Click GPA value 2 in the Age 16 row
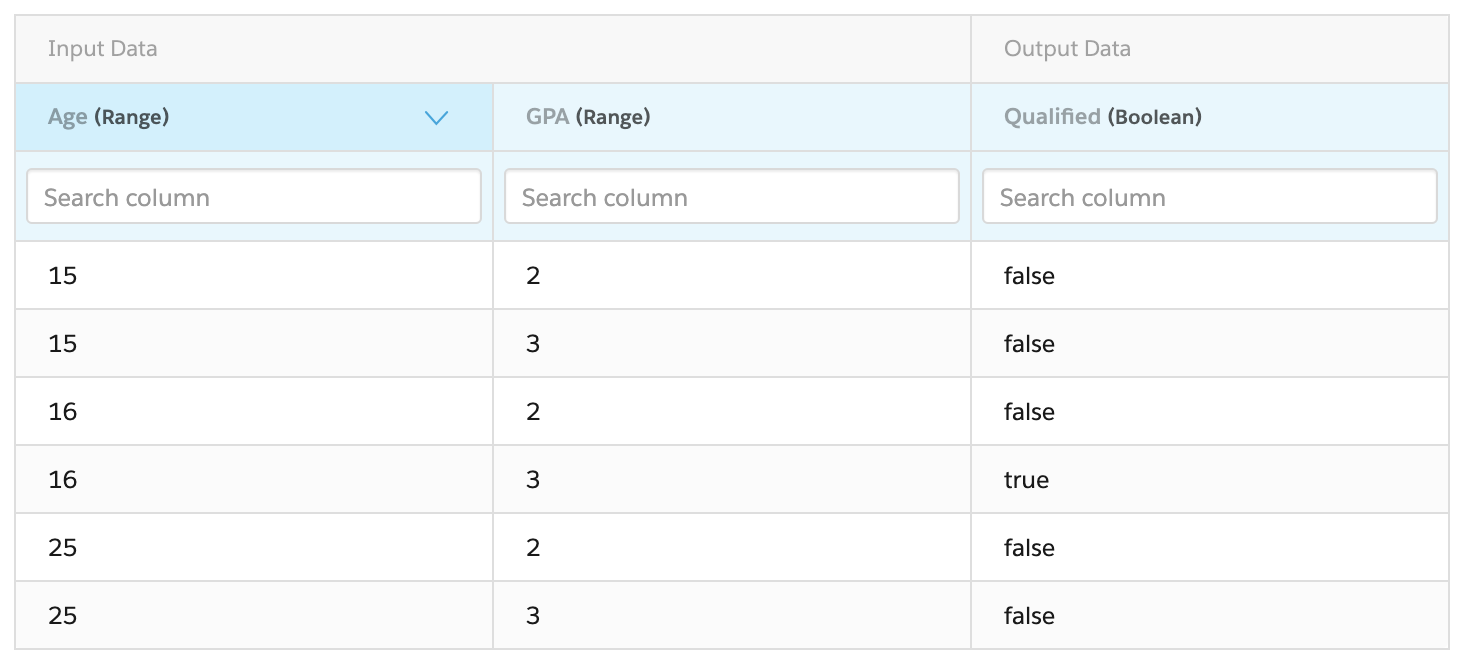 pyautogui.click(x=533, y=411)
